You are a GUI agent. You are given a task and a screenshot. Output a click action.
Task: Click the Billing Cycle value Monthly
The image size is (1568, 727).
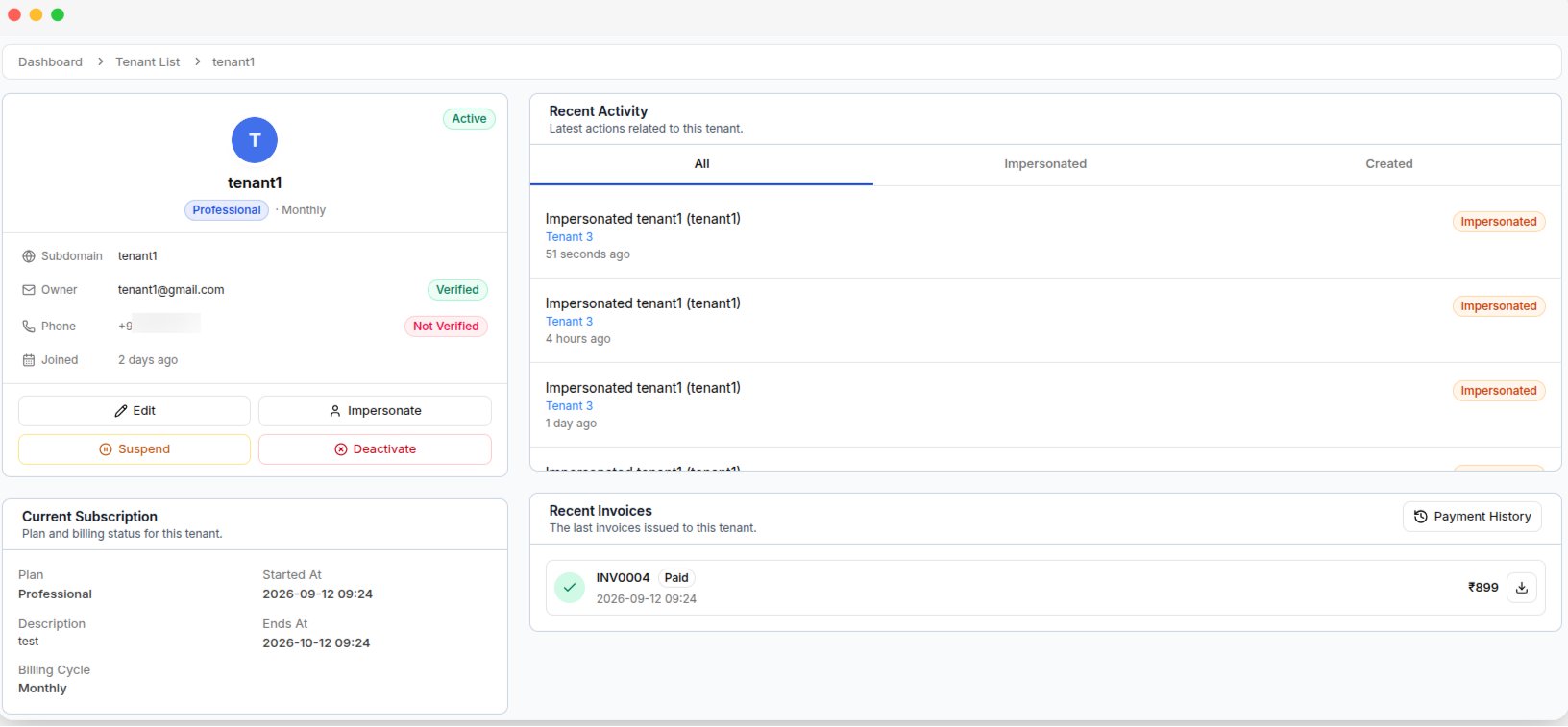coord(42,689)
